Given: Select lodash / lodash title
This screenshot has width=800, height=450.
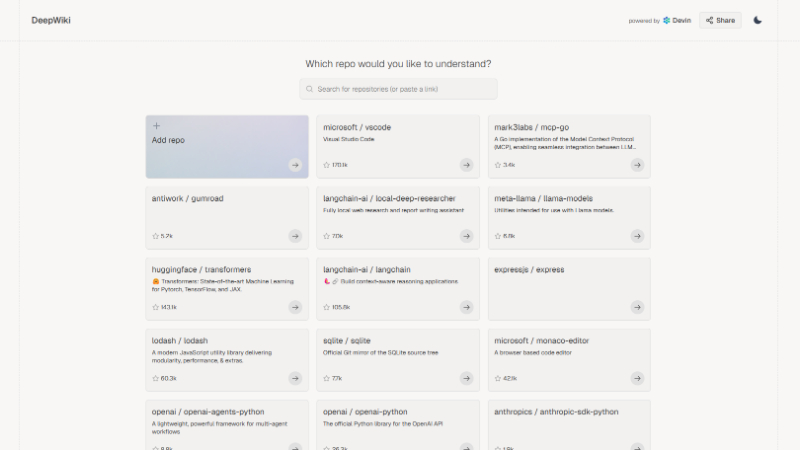Looking at the screenshot, I should 180,340.
